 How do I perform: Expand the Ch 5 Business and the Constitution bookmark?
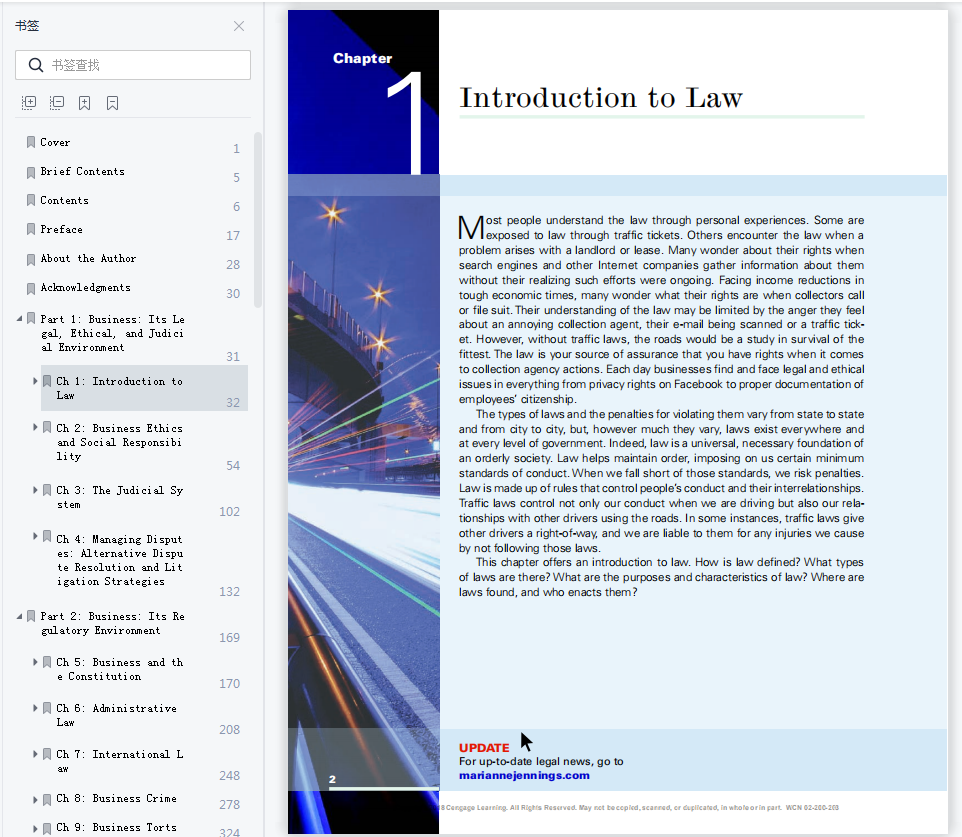(35, 662)
